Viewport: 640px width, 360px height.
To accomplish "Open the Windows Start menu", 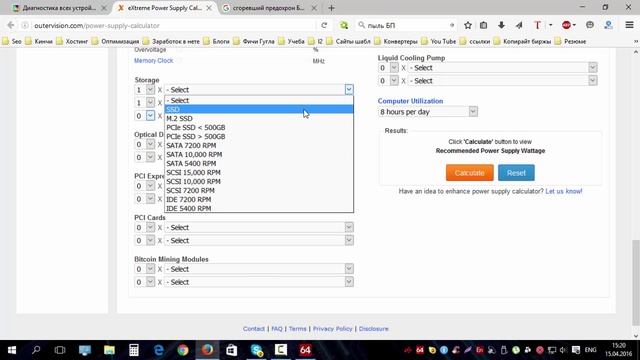I will (12, 350).
